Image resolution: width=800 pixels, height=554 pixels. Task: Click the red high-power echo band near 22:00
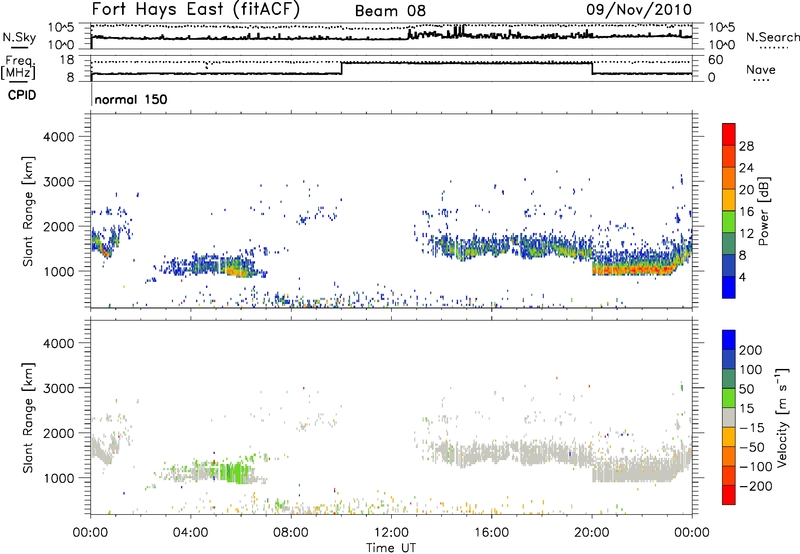point(633,269)
